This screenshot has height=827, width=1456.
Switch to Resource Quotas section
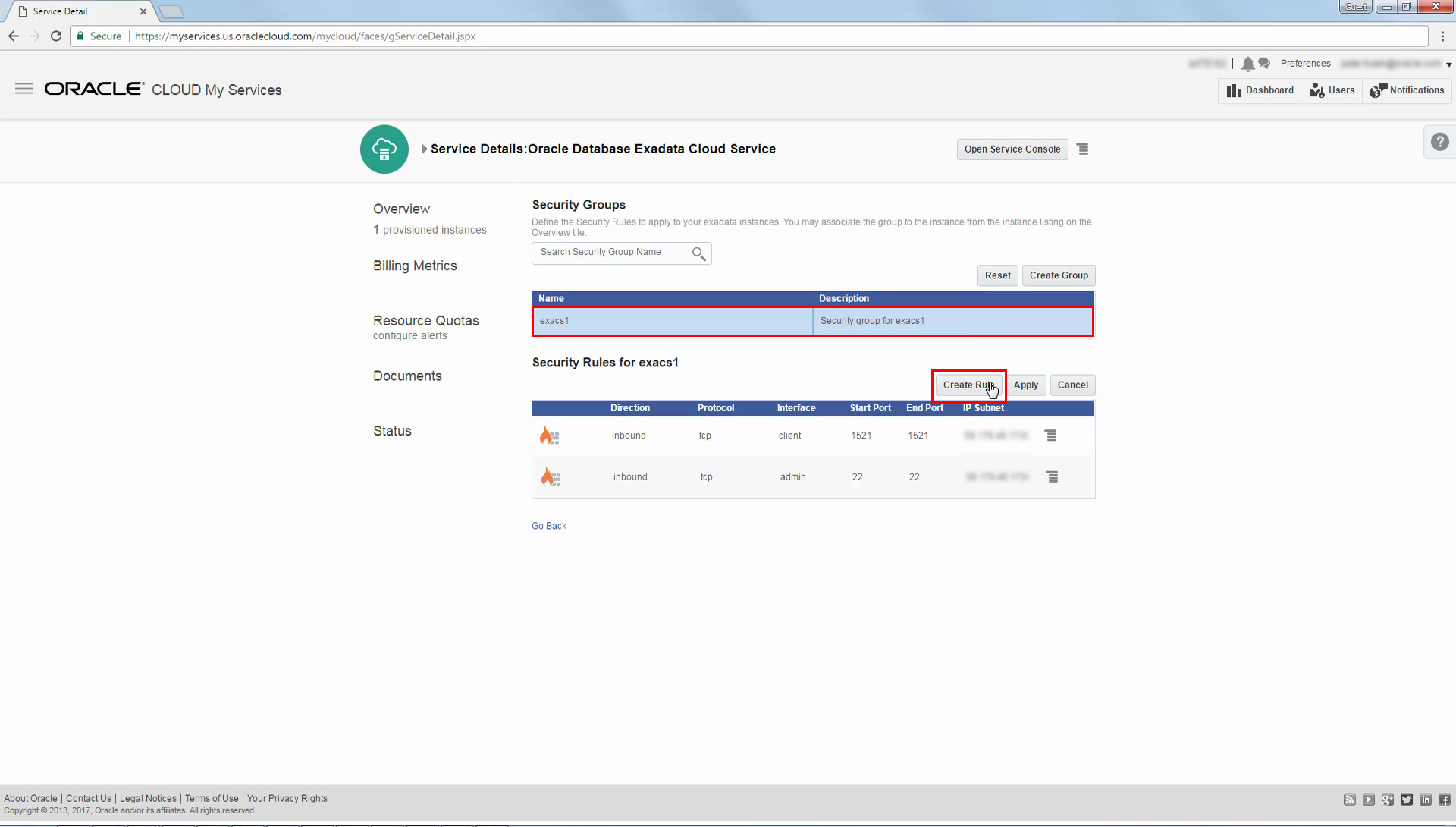[x=425, y=321]
